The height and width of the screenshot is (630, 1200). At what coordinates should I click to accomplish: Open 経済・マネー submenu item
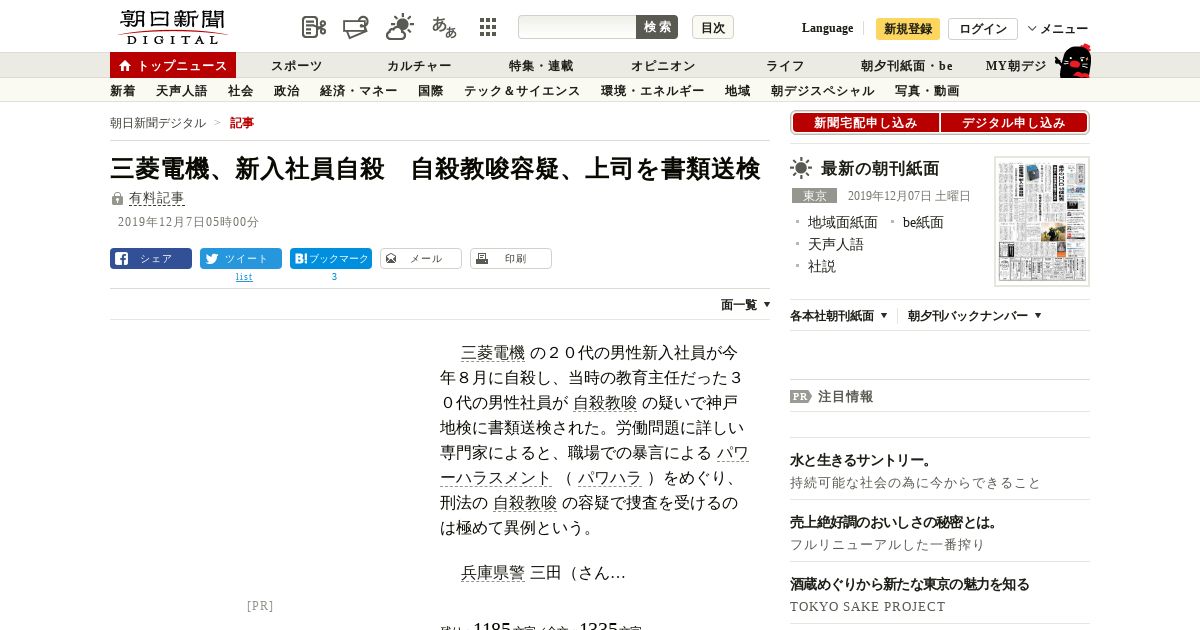(359, 90)
